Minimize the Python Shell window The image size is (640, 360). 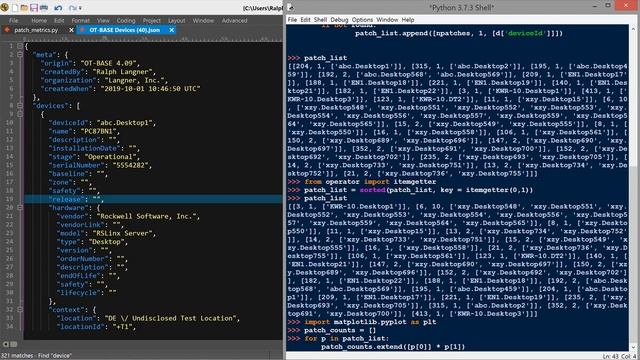click(595, 6)
